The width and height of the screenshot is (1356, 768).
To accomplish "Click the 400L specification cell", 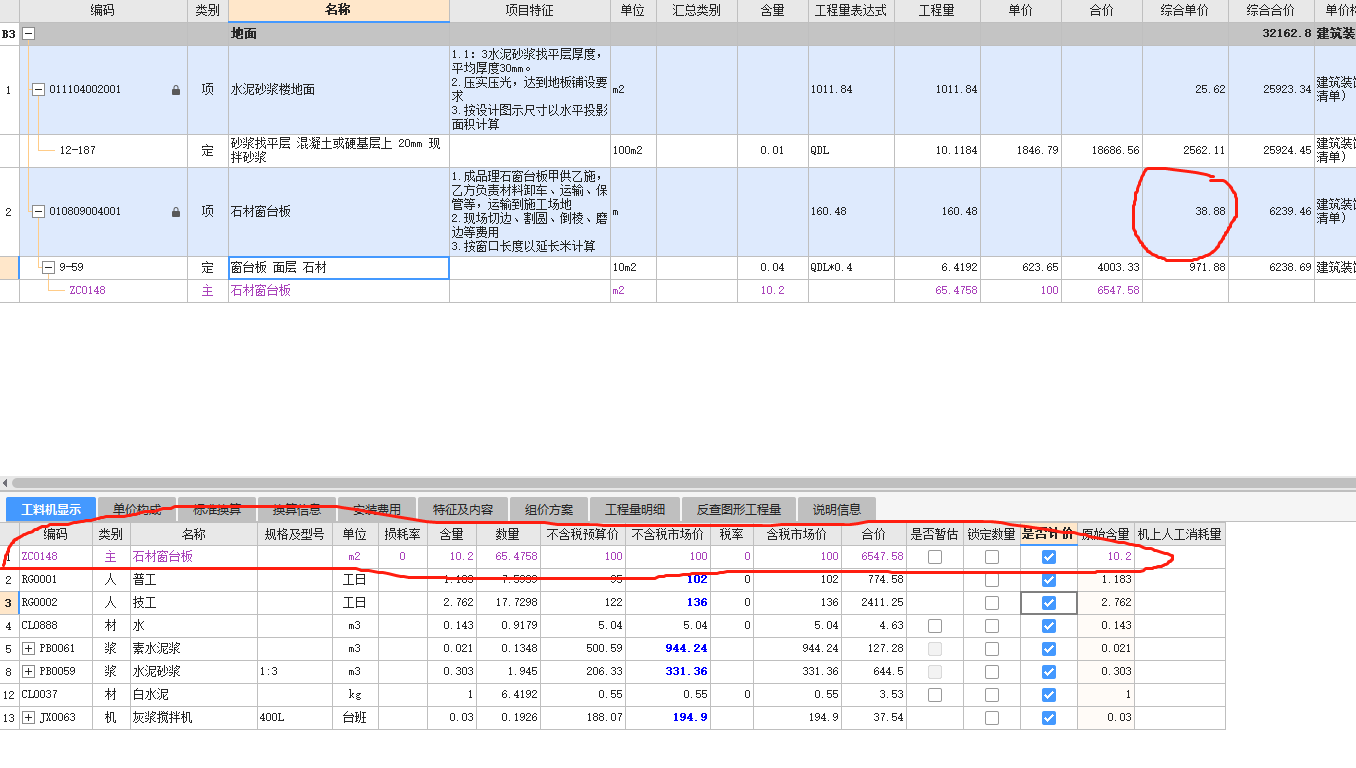I will (x=294, y=718).
